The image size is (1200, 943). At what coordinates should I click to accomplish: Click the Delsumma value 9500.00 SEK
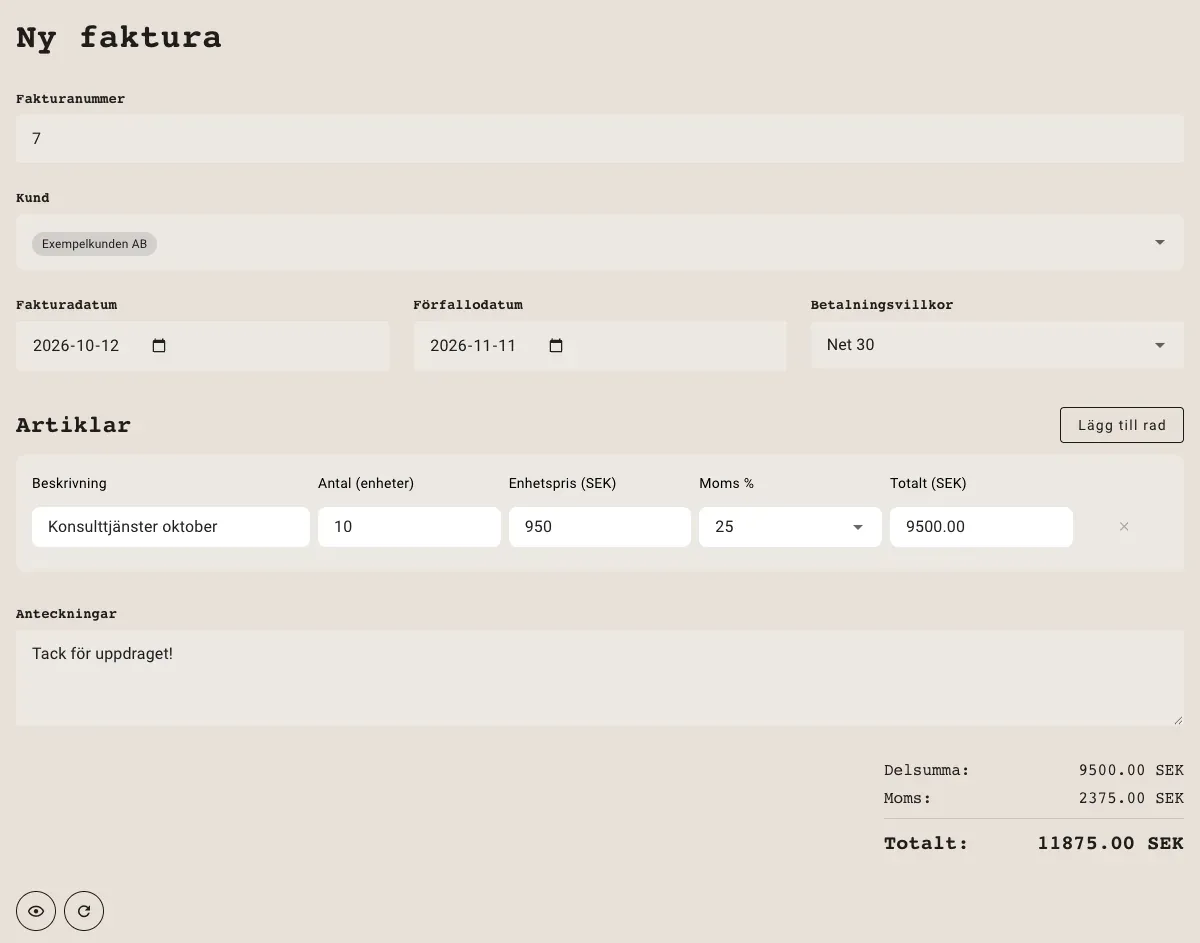tap(1131, 770)
